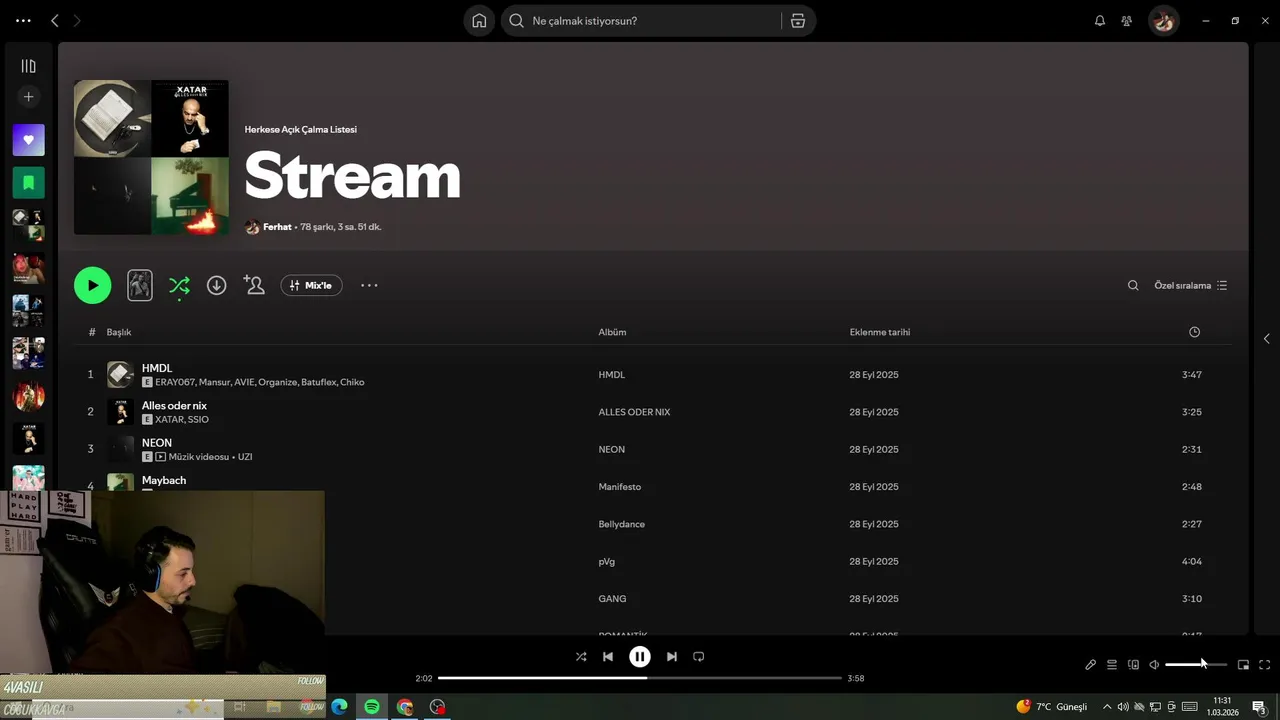Open Liked Songs heart tile in sidebar
The image size is (1280, 720).
28,140
